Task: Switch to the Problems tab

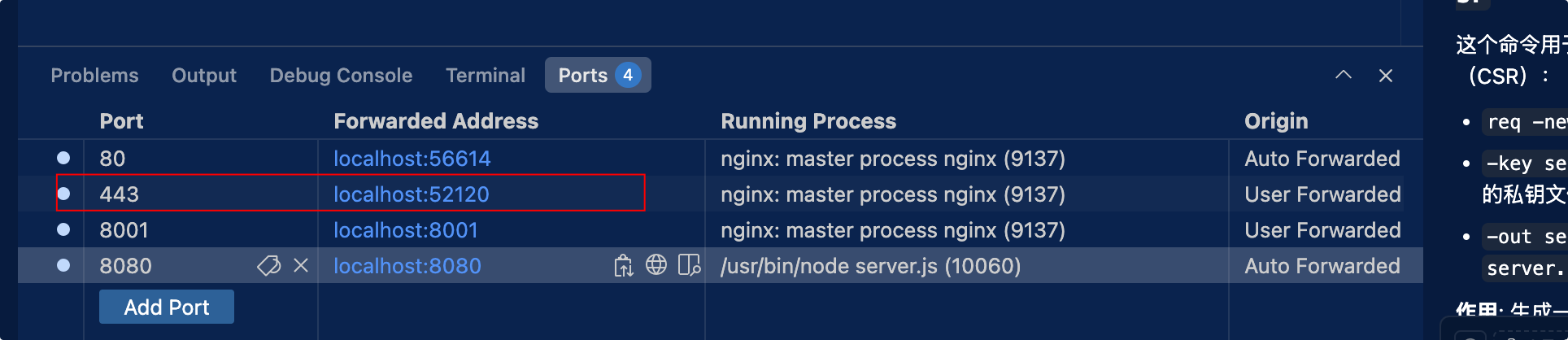Action: coord(94,76)
